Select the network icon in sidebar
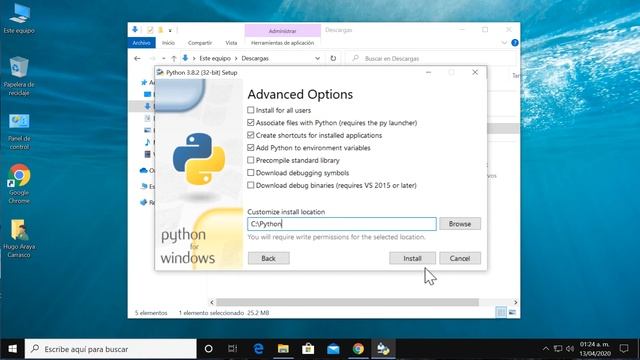640x360 pixels. (x=143, y=202)
